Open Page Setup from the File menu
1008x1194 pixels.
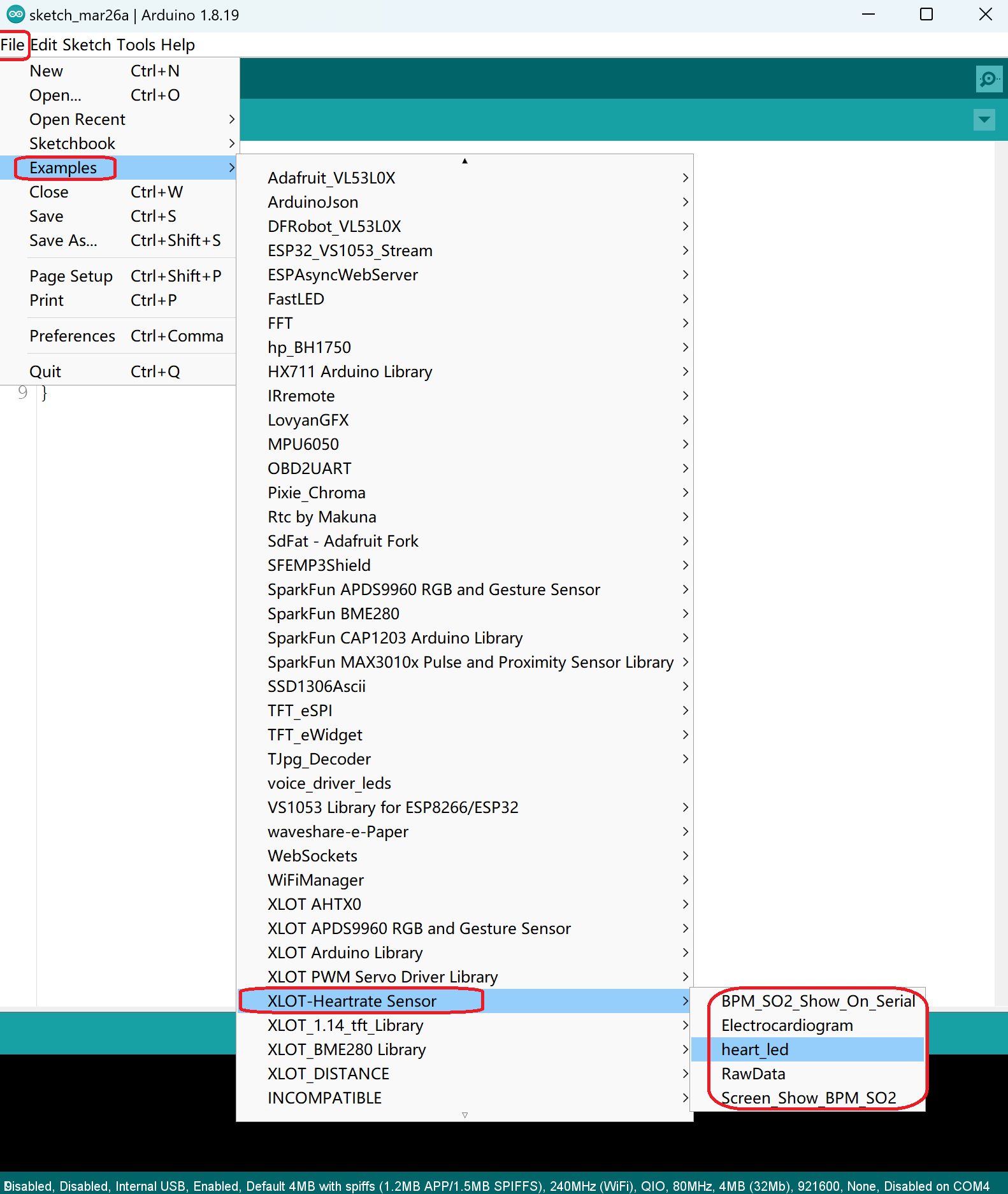click(x=119, y=276)
